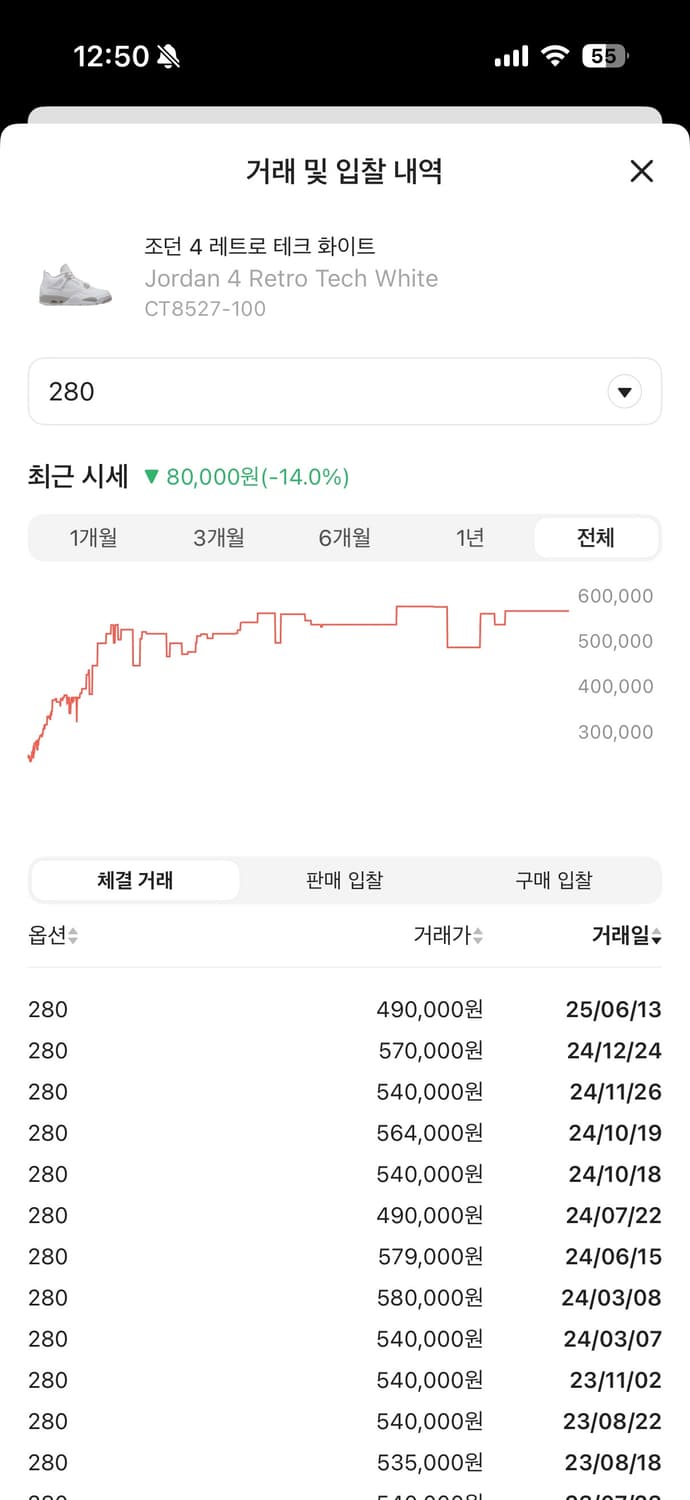
Task: Select the 1년 chart period
Action: (470, 537)
